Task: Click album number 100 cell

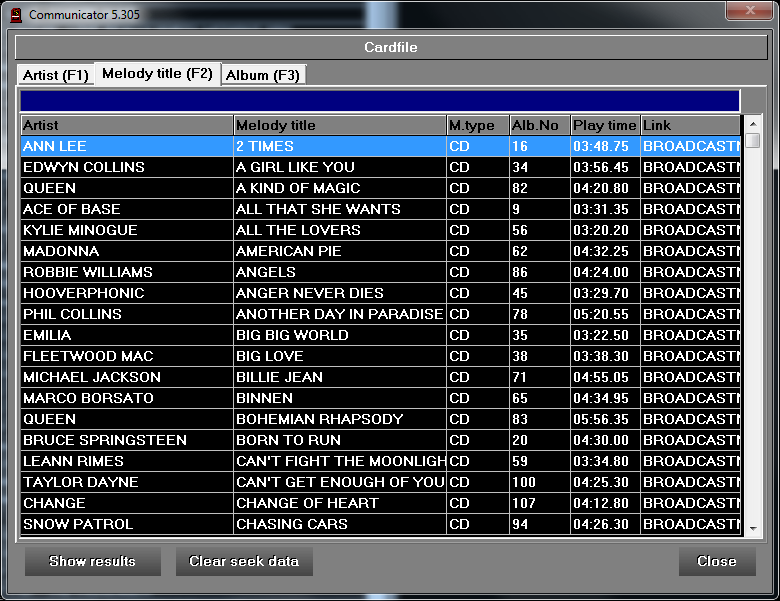Action: pyautogui.click(x=540, y=482)
